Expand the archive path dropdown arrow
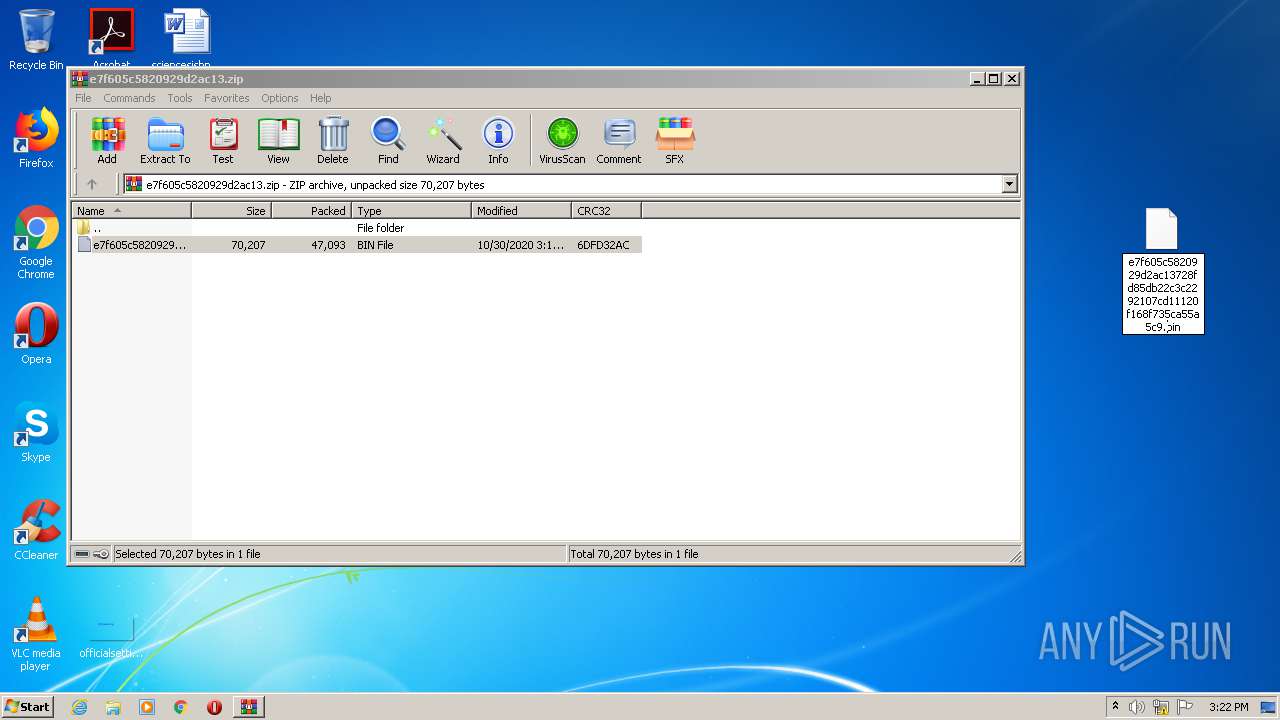 pos(1009,184)
